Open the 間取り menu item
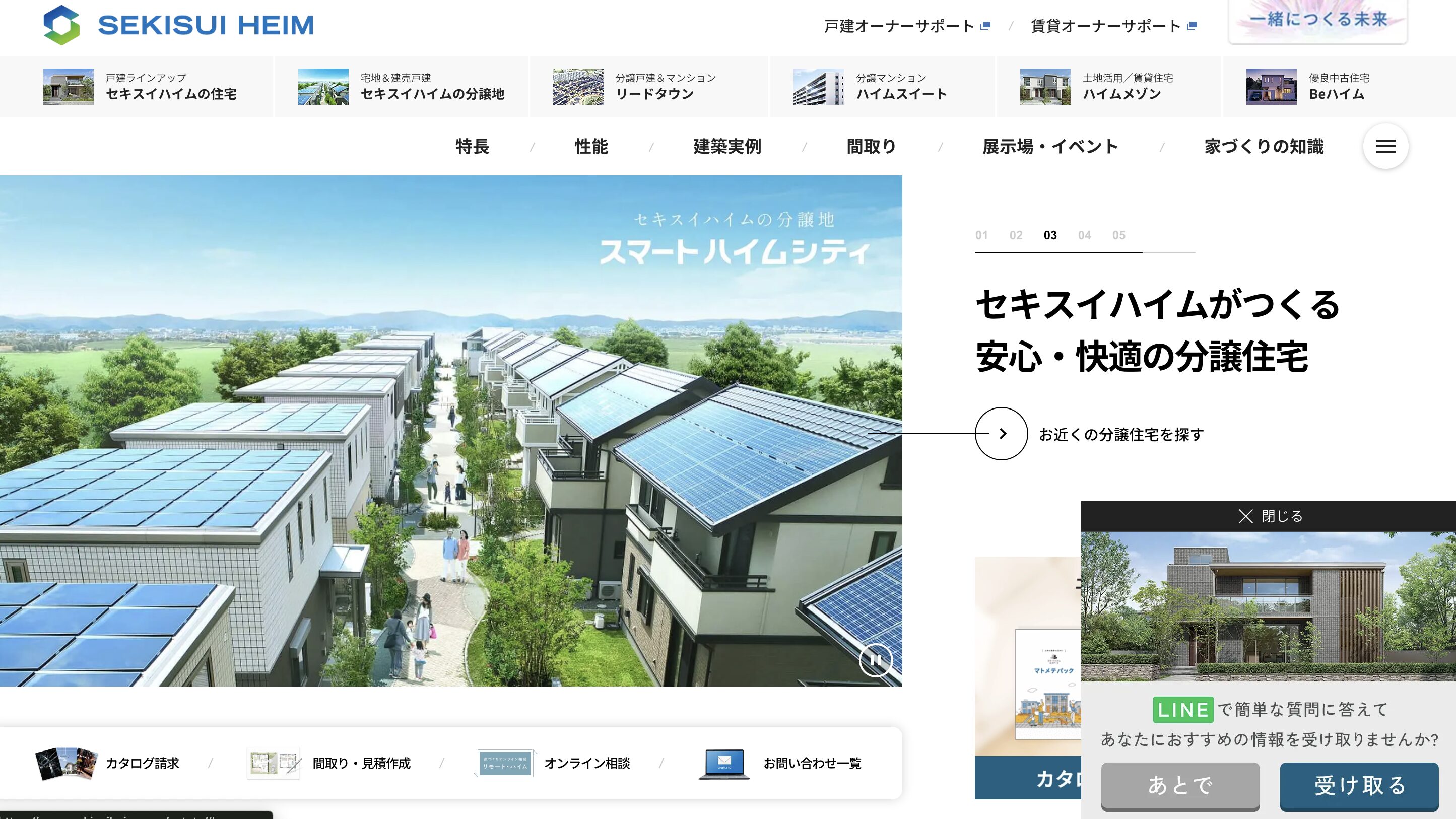The height and width of the screenshot is (819, 1456). [871, 147]
